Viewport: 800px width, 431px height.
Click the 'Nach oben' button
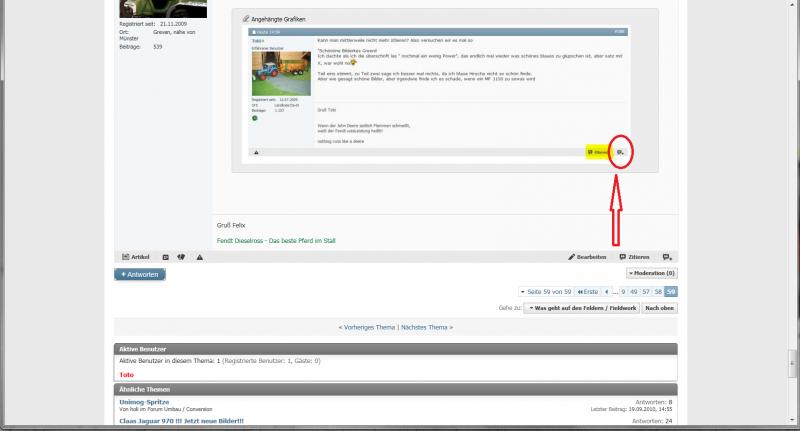658,308
